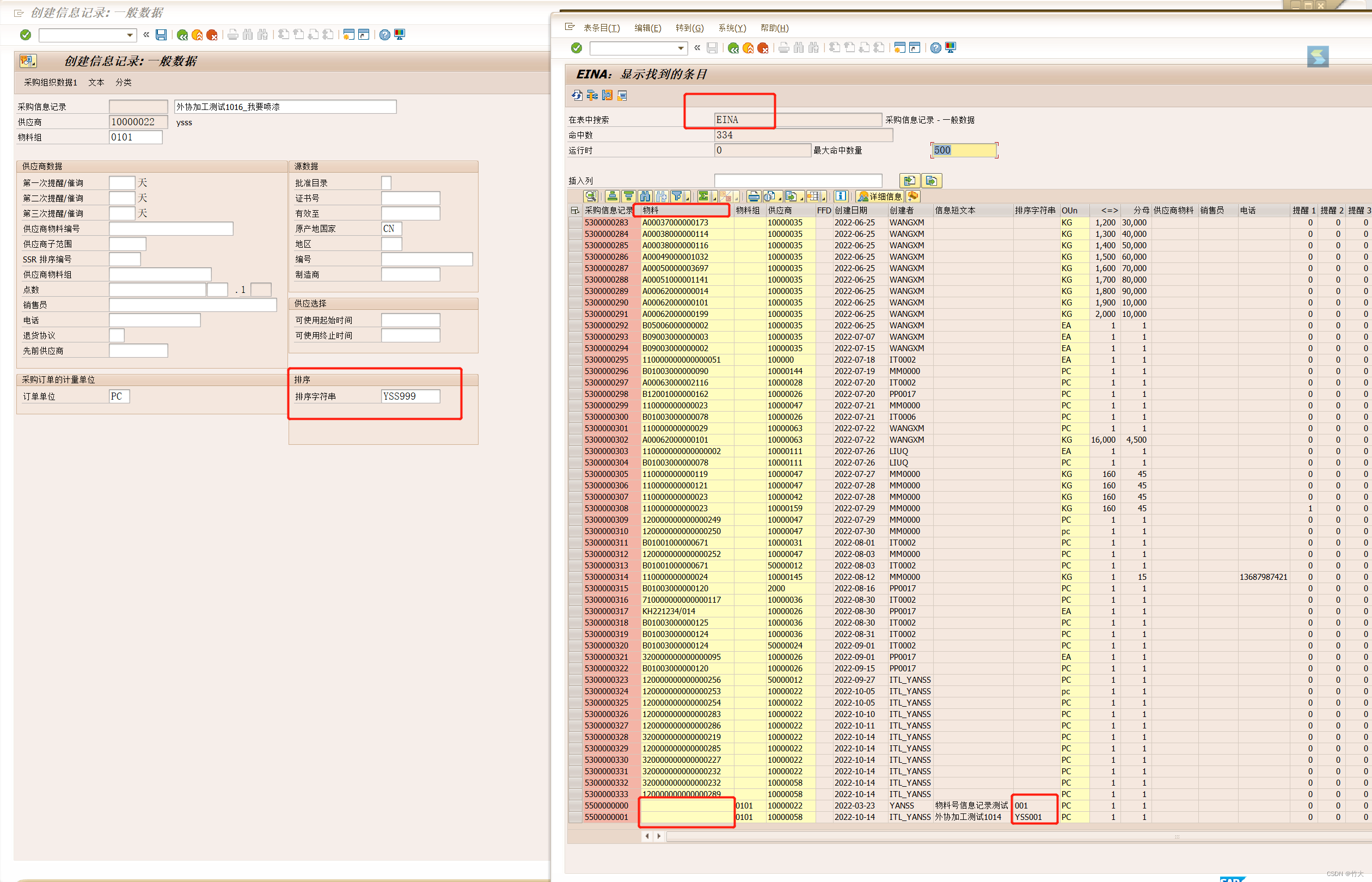This screenshot has height=882, width=1372.
Task: Open command field dropdown in EINA window
Action: 681,48
